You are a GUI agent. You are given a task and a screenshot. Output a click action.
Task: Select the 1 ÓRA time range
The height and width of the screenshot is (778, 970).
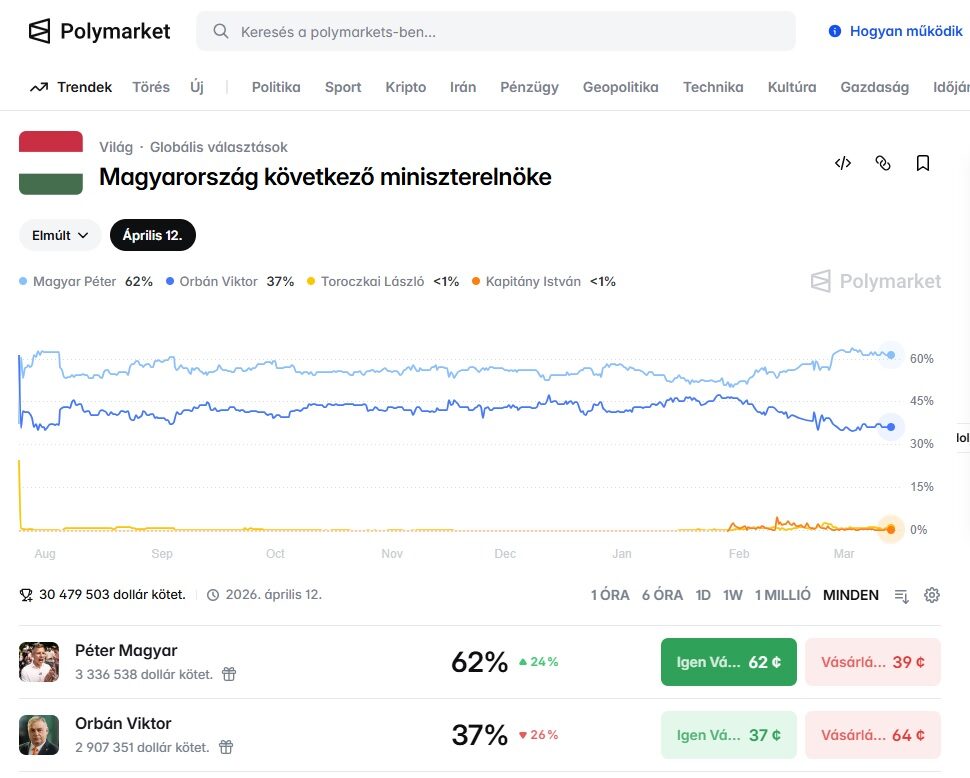610,595
